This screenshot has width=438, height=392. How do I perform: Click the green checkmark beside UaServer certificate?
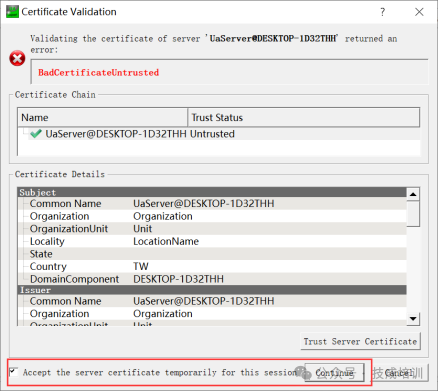36,134
